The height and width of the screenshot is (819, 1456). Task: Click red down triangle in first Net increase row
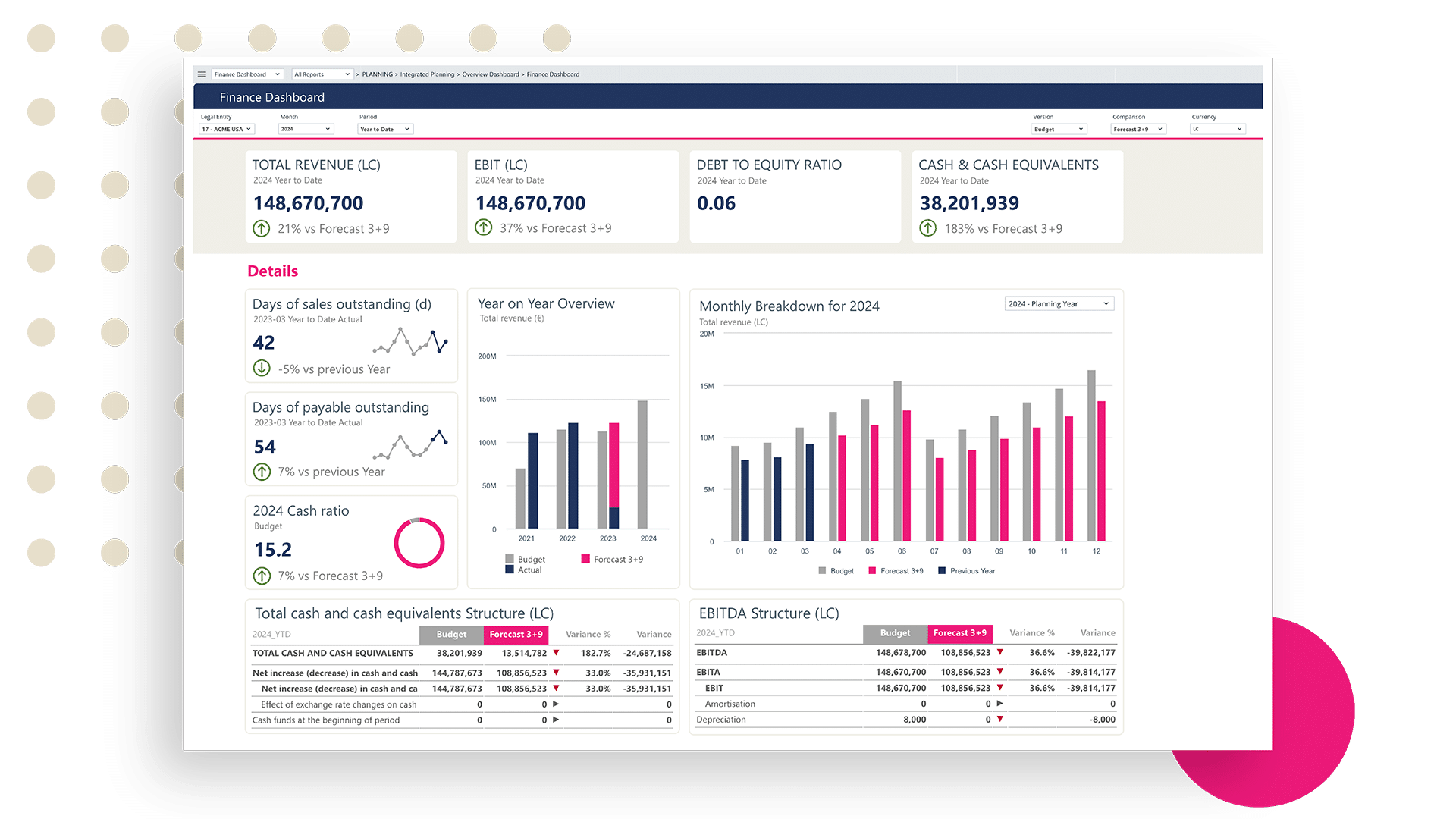pyautogui.click(x=556, y=672)
